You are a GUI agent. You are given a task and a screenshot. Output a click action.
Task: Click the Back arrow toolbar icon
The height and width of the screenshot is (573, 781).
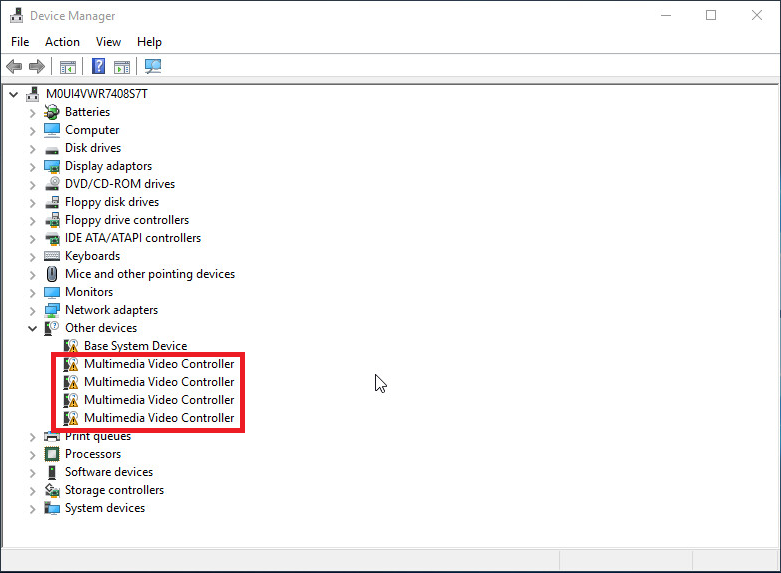pyautogui.click(x=14, y=66)
